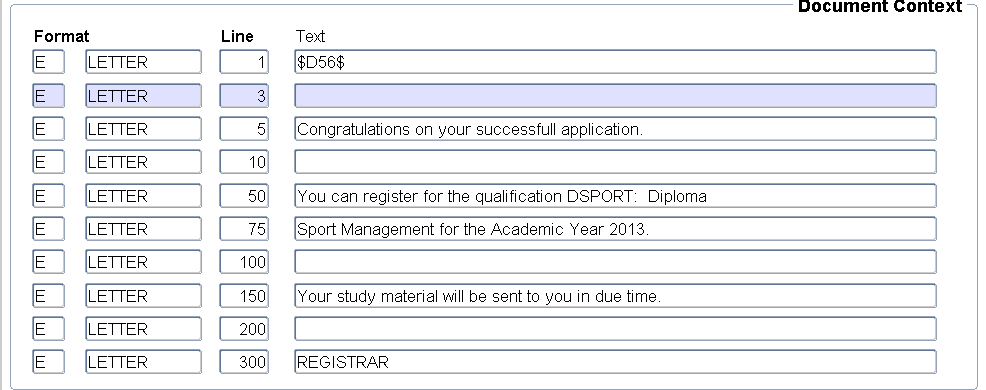Click the text field containing $D56$
Viewport: 986px width, 390px height.
click(615, 62)
